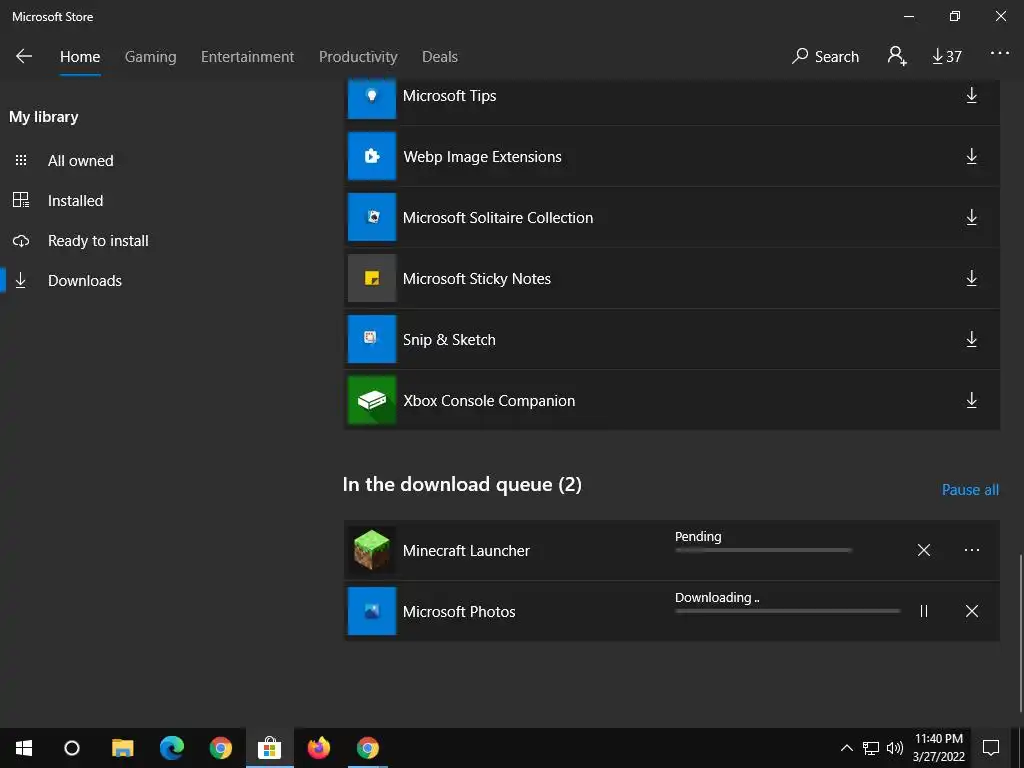Cancel the Minecraft Launcher download
This screenshot has height=768, width=1024.
[x=923, y=550]
